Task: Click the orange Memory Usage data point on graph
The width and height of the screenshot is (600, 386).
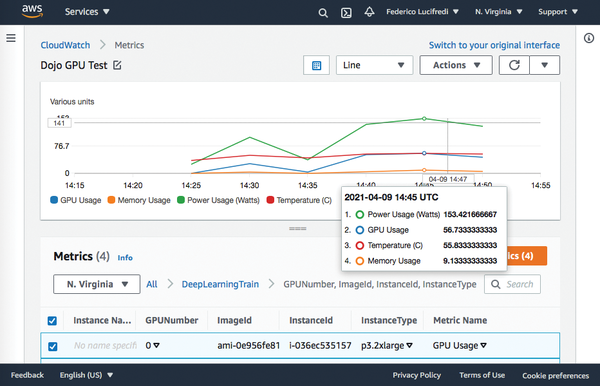Action: click(x=424, y=170)
